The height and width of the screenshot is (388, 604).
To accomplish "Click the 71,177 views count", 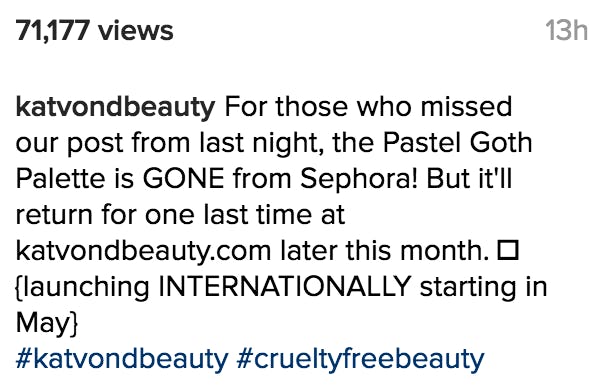I will [94, 30].
